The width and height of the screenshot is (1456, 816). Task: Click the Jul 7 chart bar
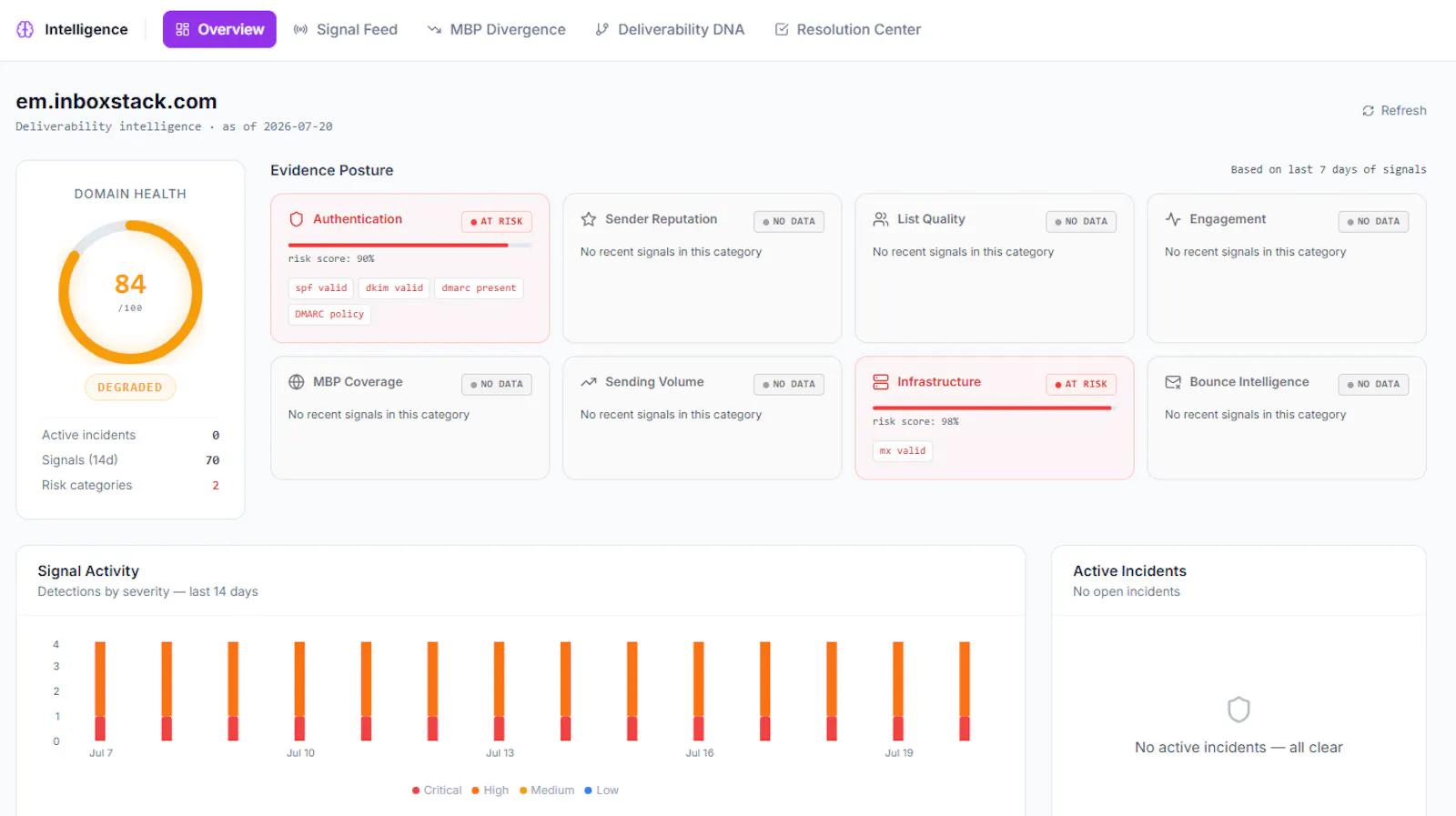(x=100, y=691)
